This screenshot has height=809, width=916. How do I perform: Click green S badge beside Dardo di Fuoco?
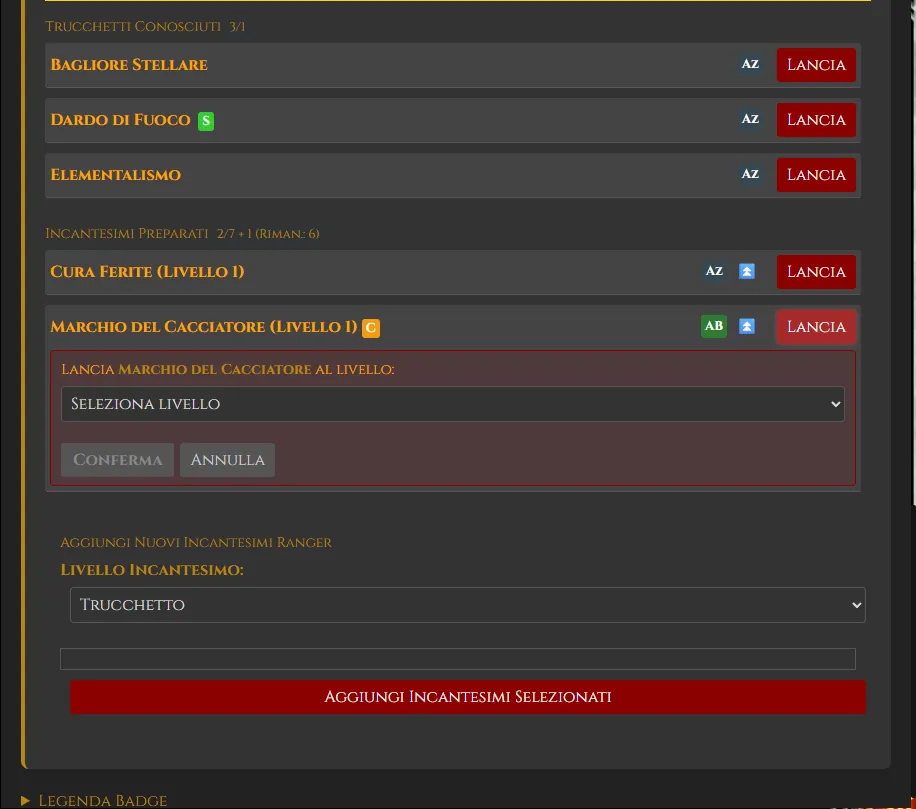[206, 121]
